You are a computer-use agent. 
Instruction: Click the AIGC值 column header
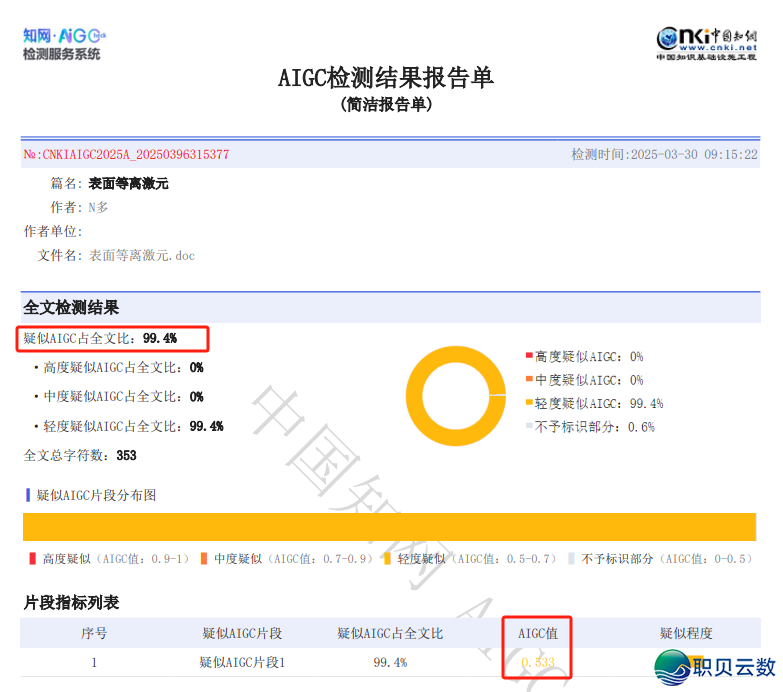538,633
